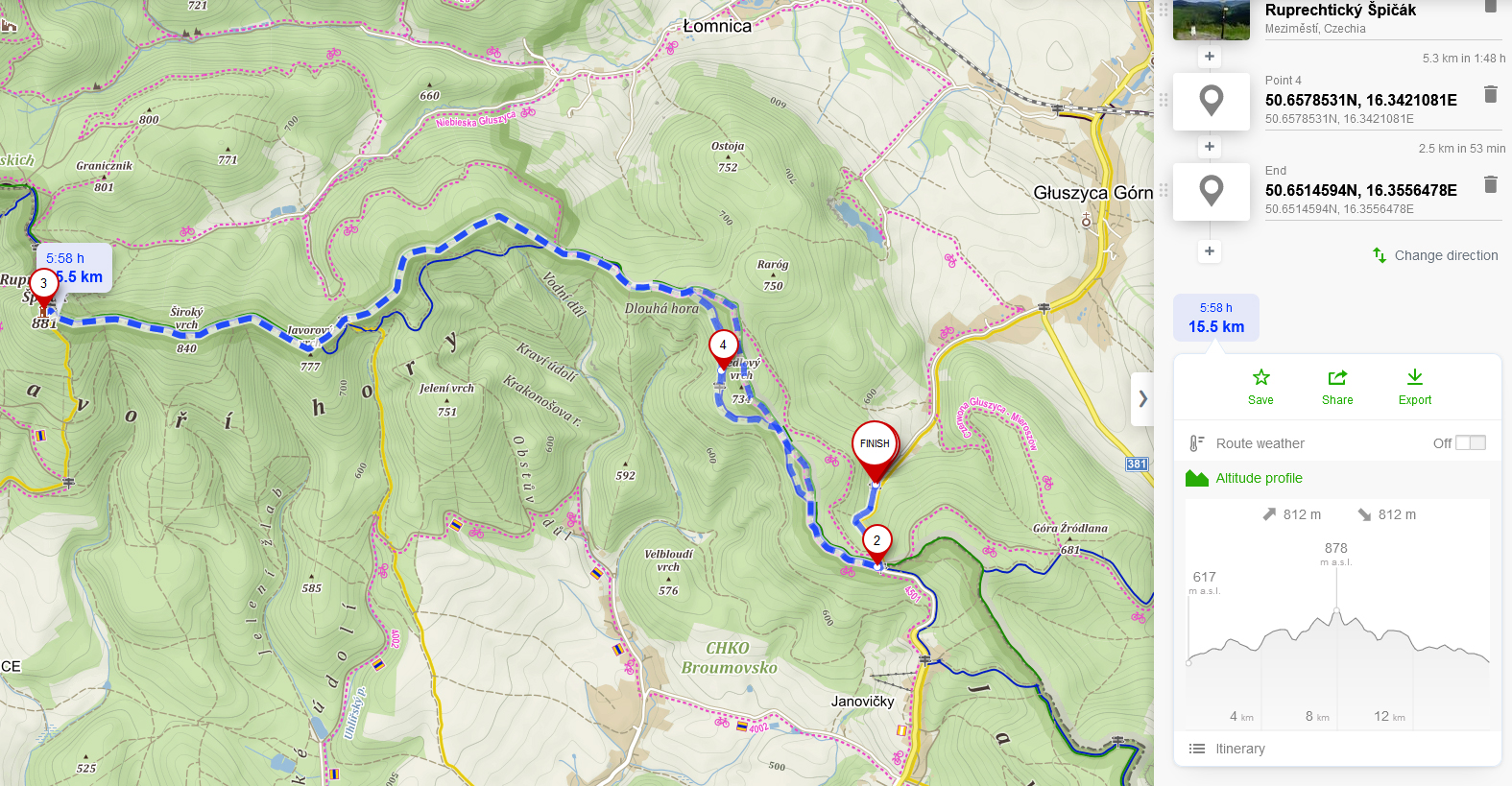Toggle Route weather switch on

coord(1470,442)
